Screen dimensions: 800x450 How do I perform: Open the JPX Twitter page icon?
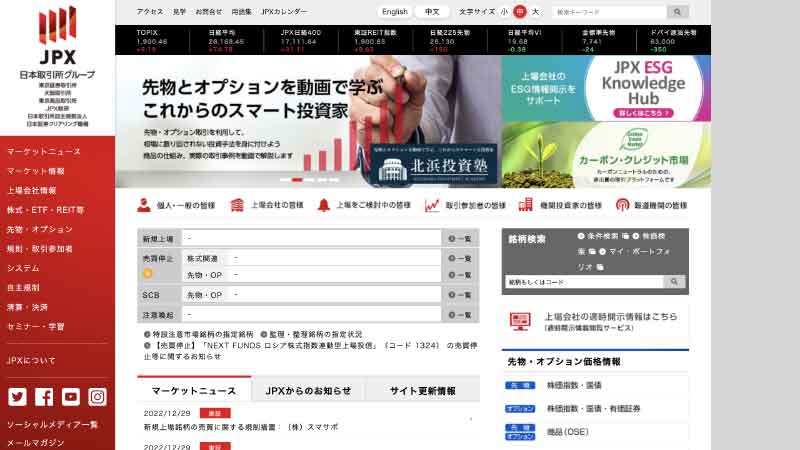[x=17, y=396]
